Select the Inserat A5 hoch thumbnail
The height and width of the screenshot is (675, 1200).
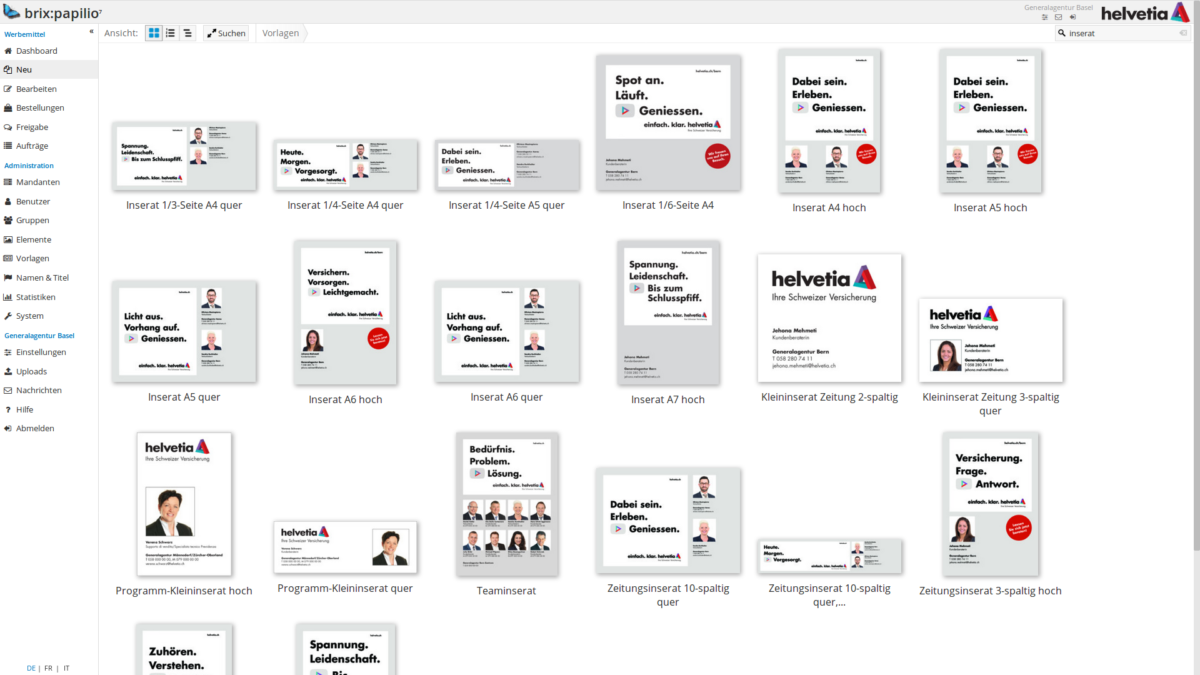pos(990,121)
